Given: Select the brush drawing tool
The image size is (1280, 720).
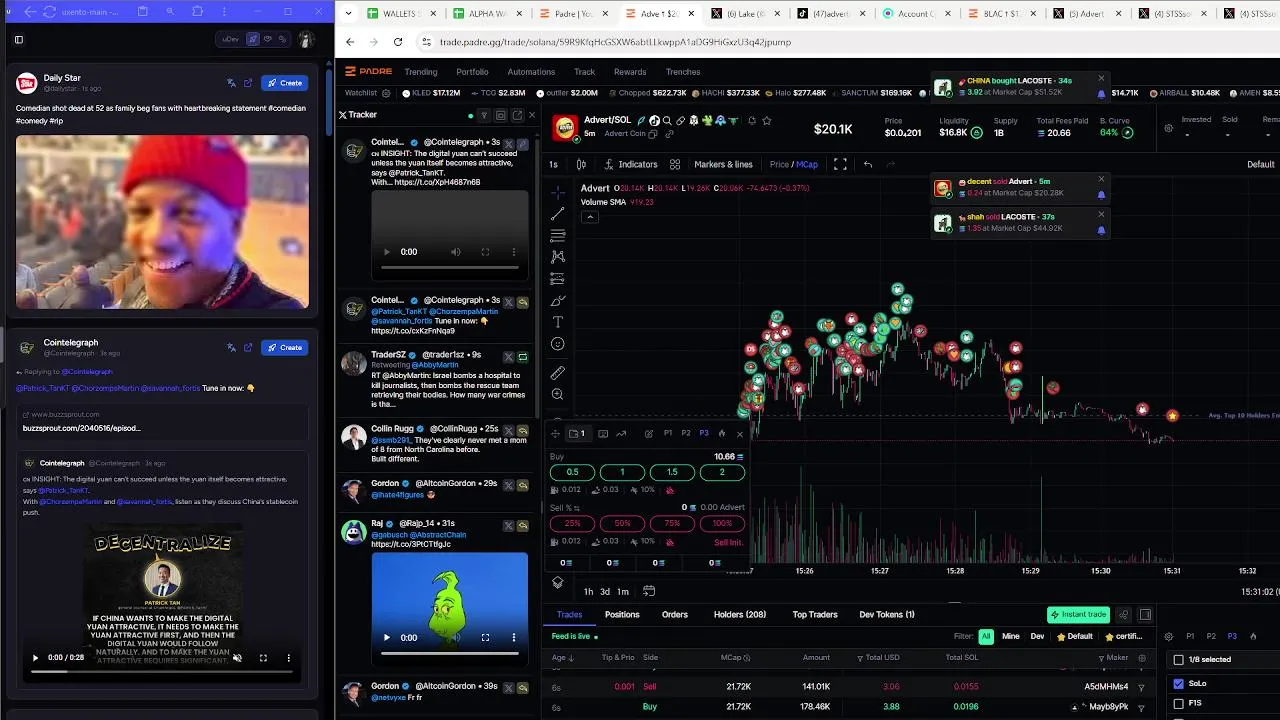Looking at the screenshot, I should point(558,300).
